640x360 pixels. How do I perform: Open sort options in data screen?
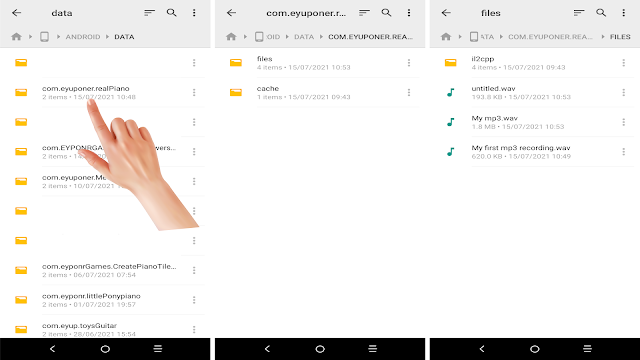(x=149, y=13)
